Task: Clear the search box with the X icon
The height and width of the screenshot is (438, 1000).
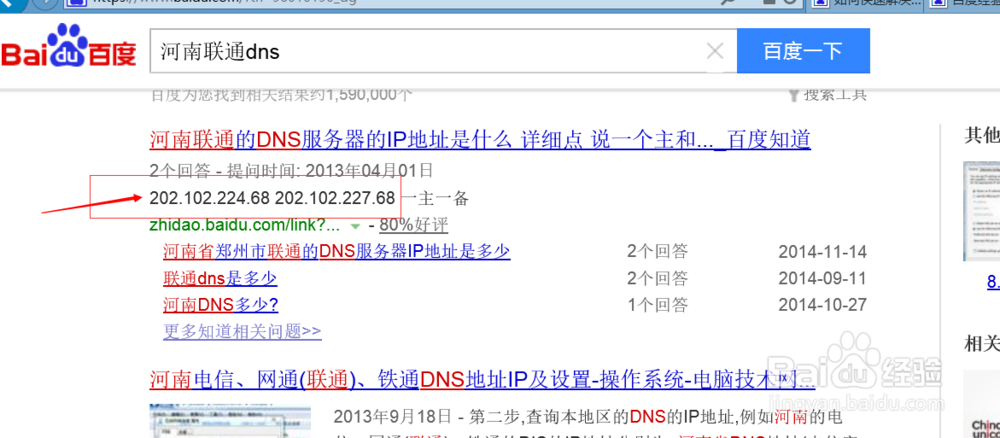Action: click(x=716, y=51)
